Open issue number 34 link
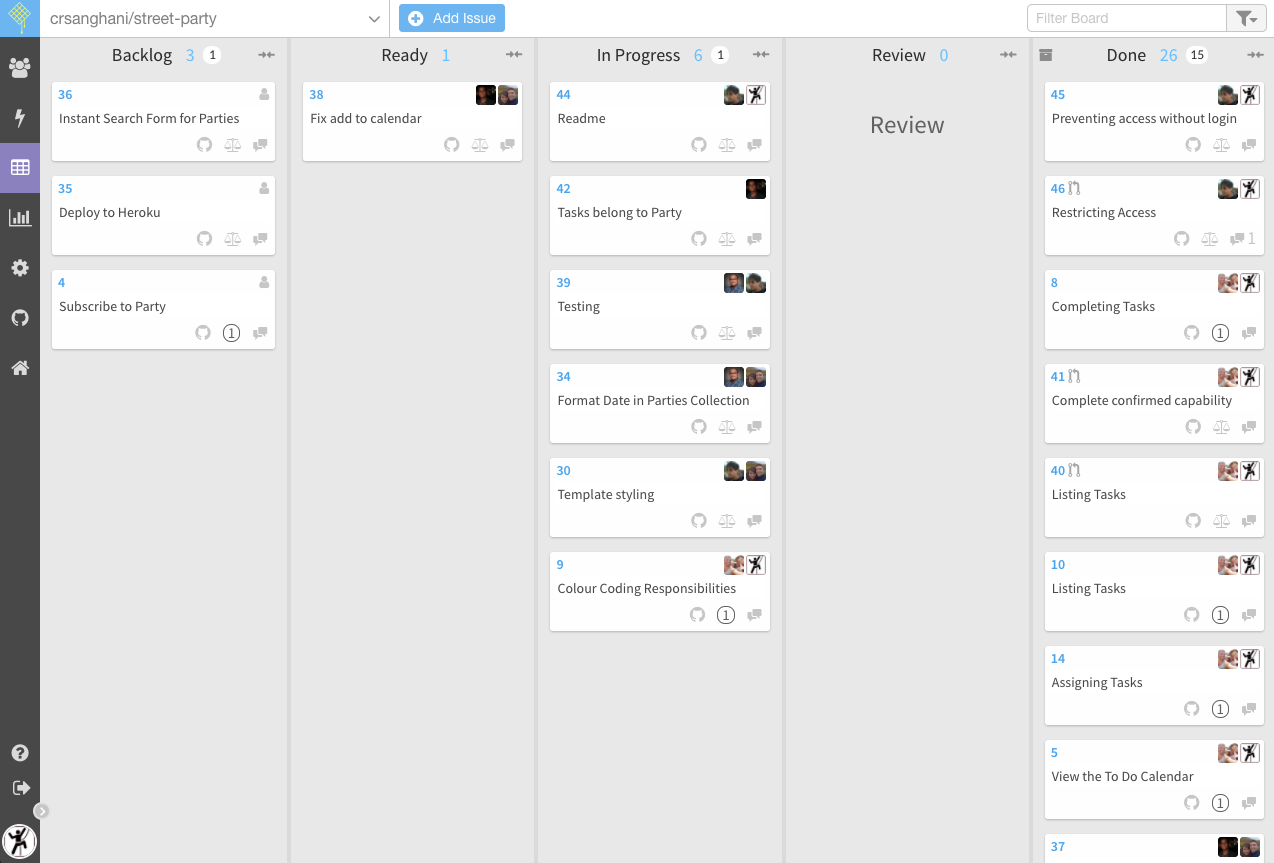Image resolution: width=1274 pixels, height=863 pixels. click(564, 377)
